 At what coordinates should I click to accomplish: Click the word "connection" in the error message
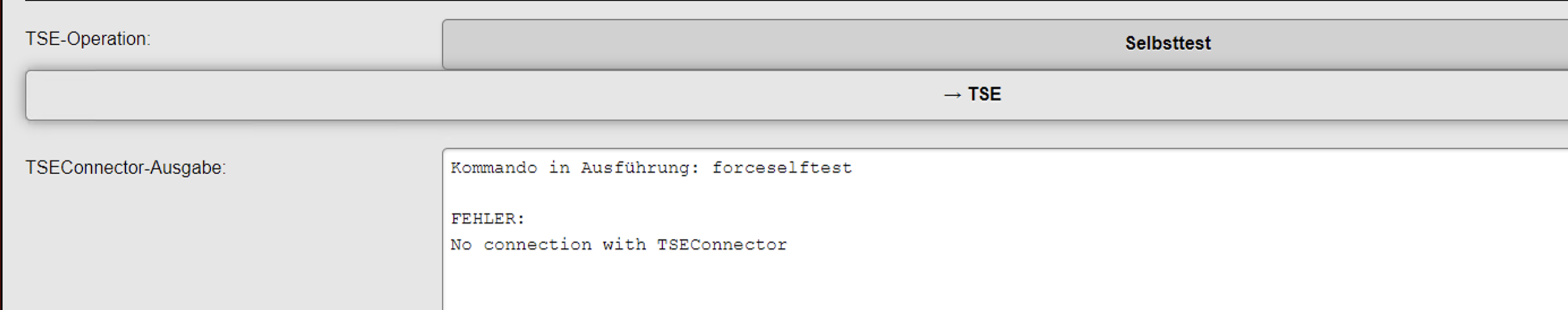(537, 245)
